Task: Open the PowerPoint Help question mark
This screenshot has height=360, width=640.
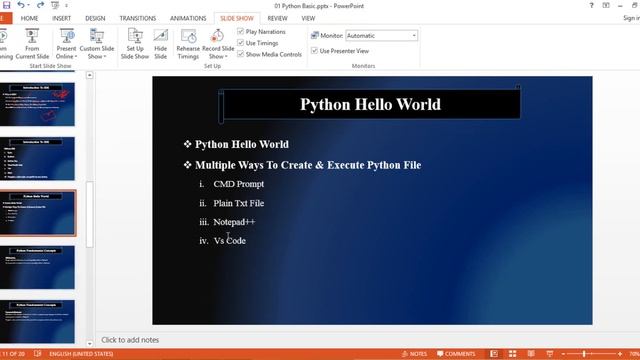Action: pyautogui.click(x=591, y=5)
